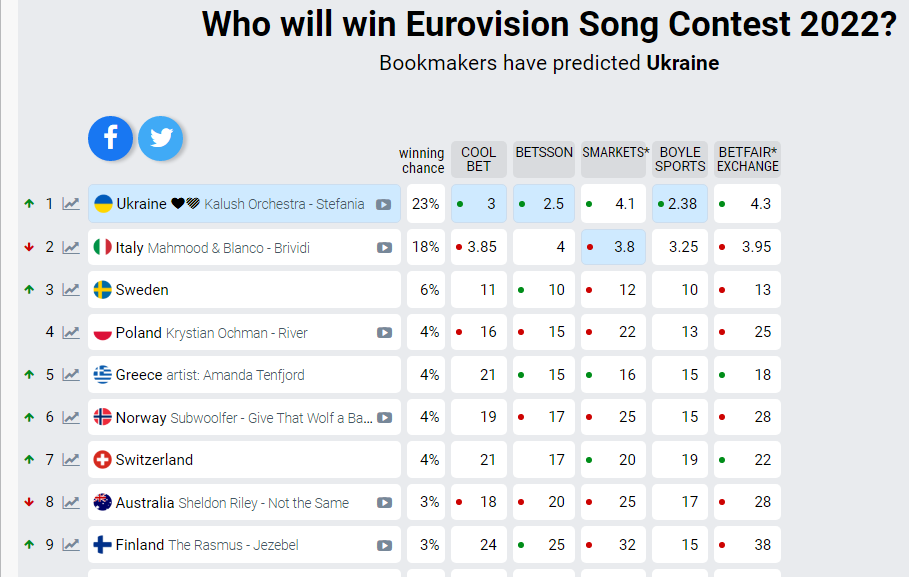The width and height of the screenshot is (909, 577).
Task: Select the SMARKETS column header
Action: click(613, 159)
